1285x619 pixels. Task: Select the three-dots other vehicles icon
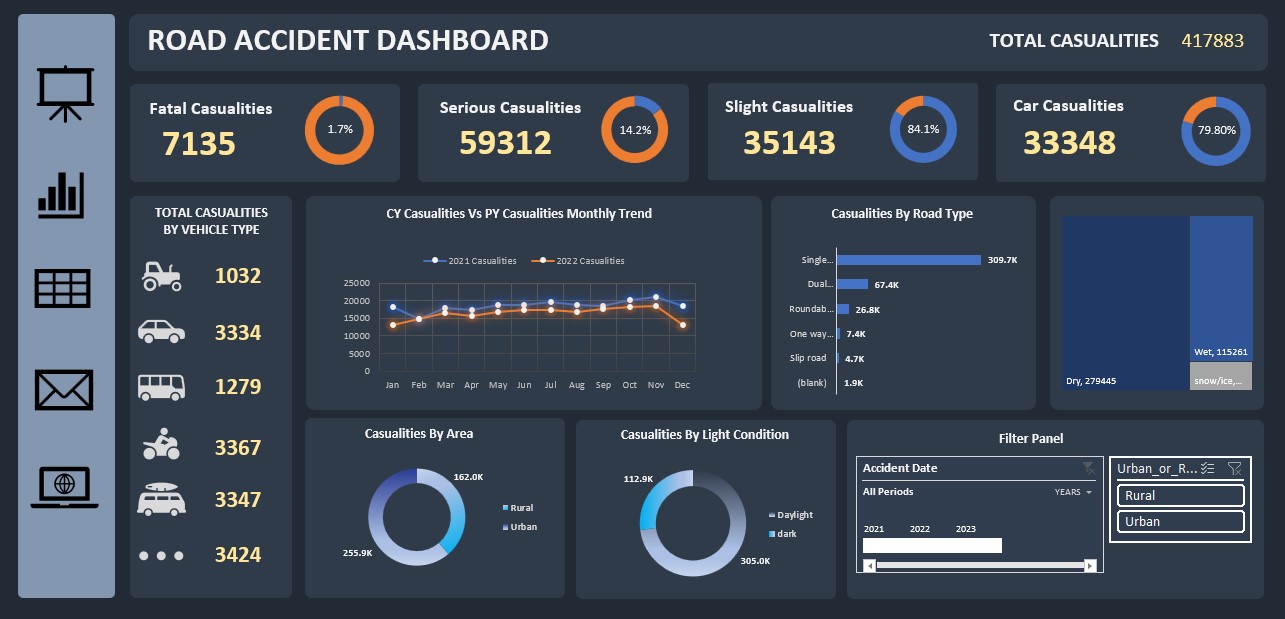[159, 555]
